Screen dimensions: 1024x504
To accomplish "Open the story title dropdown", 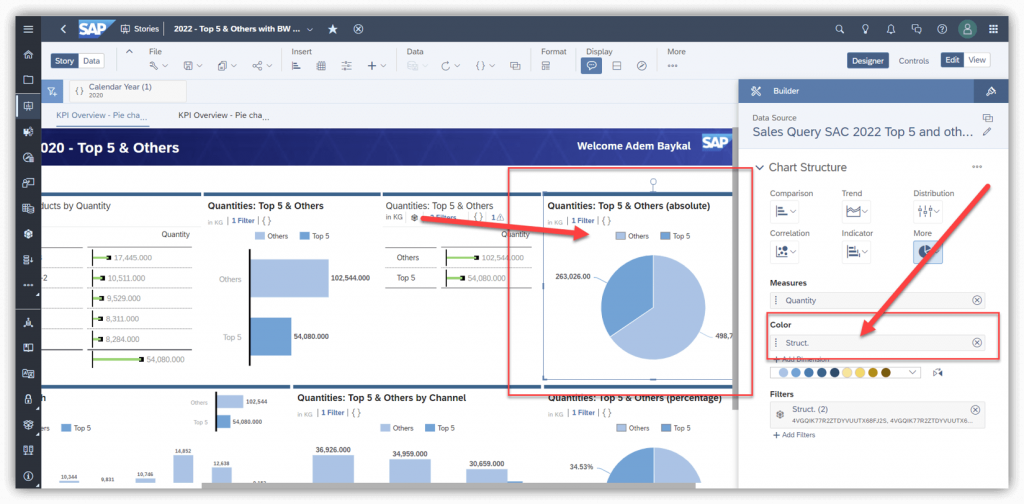I will point(310,29).
